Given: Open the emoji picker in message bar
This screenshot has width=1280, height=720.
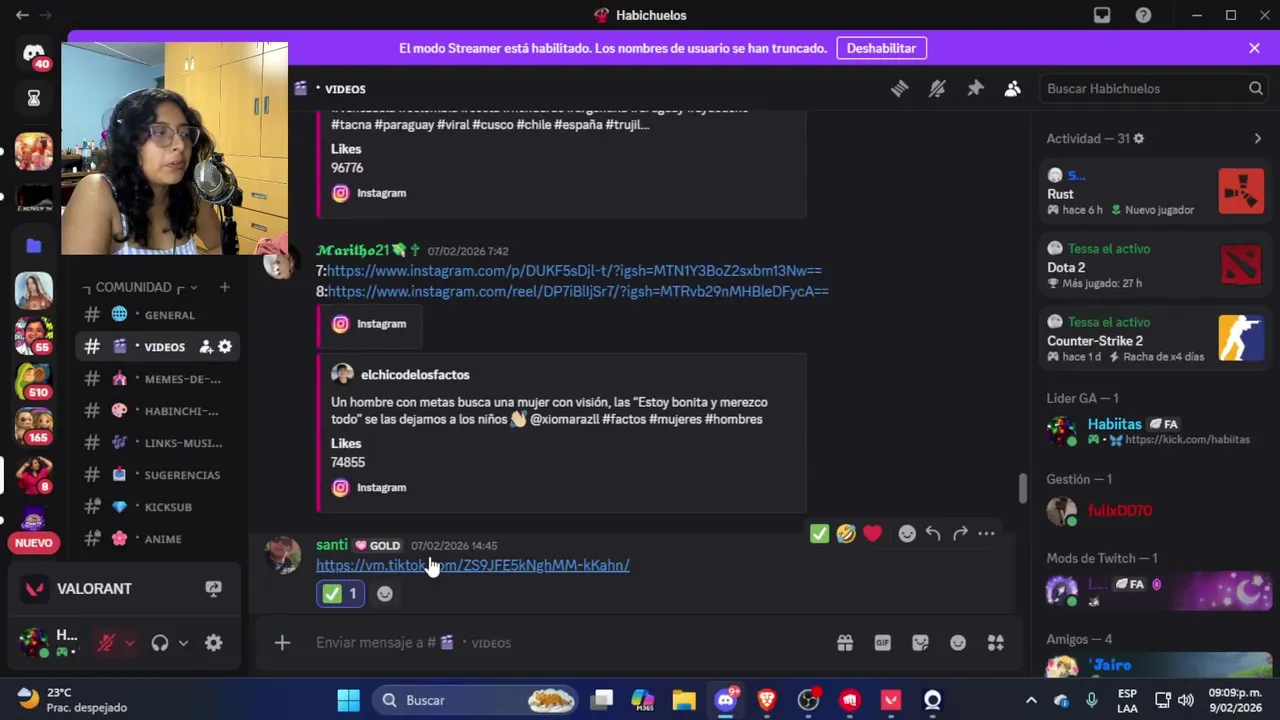Looking at the screenshot, I should click(958, 643).
